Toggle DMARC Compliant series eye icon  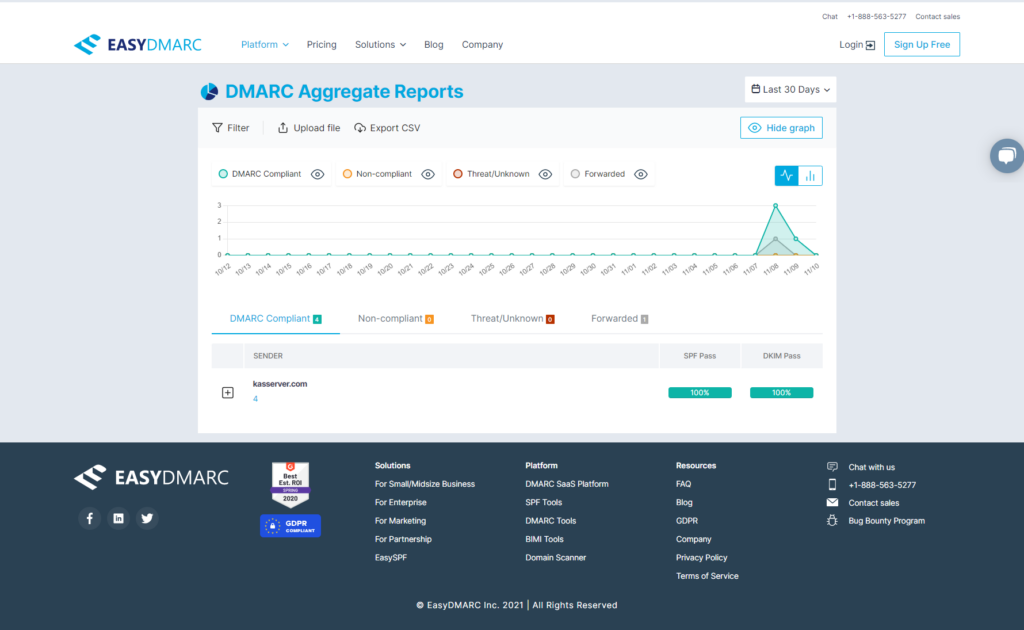coord(317,174)
